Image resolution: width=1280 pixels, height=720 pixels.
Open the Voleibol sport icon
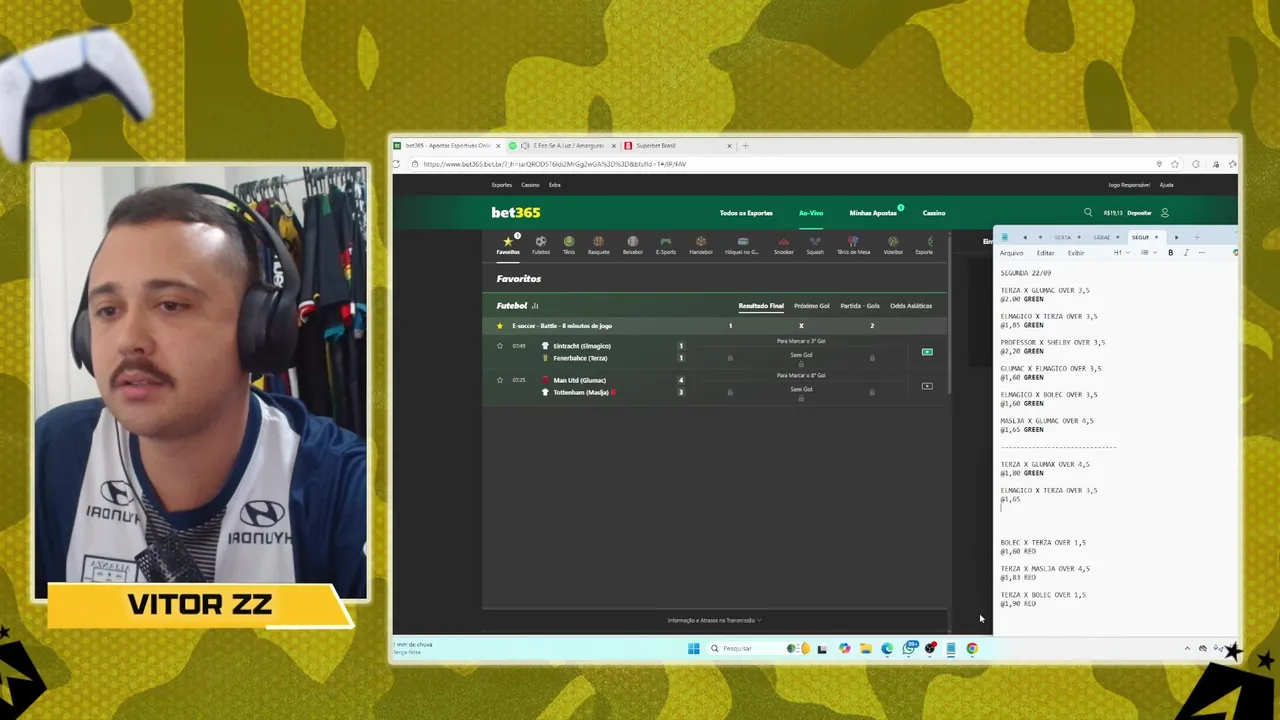893,244
